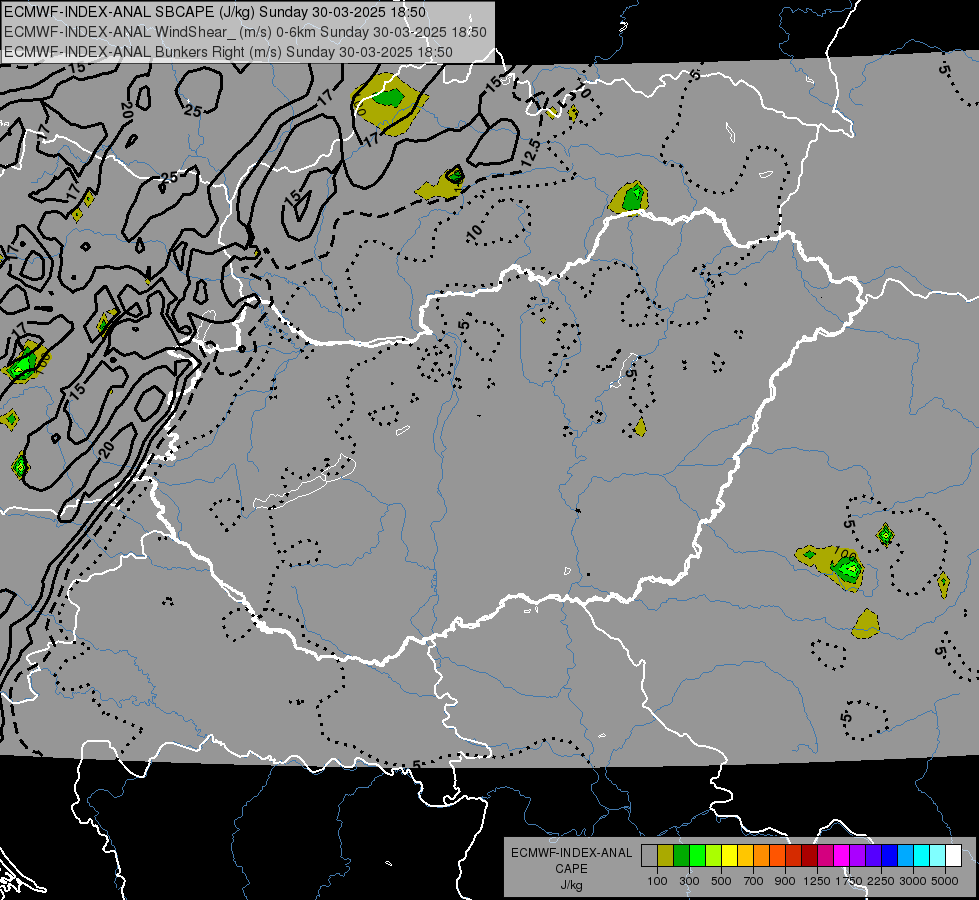Click the "2250" legend value

click(881, 881)
